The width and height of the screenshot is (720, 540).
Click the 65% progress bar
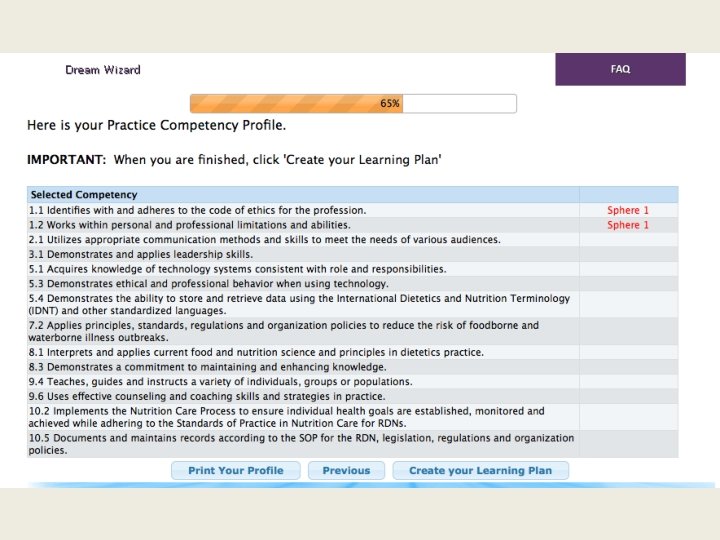tap(353, 103)
